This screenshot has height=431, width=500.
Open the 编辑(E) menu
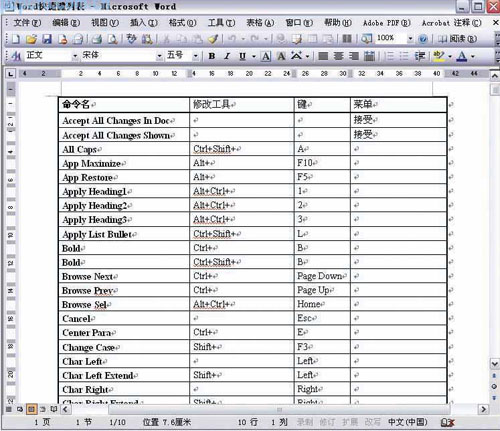coord(66,23)
